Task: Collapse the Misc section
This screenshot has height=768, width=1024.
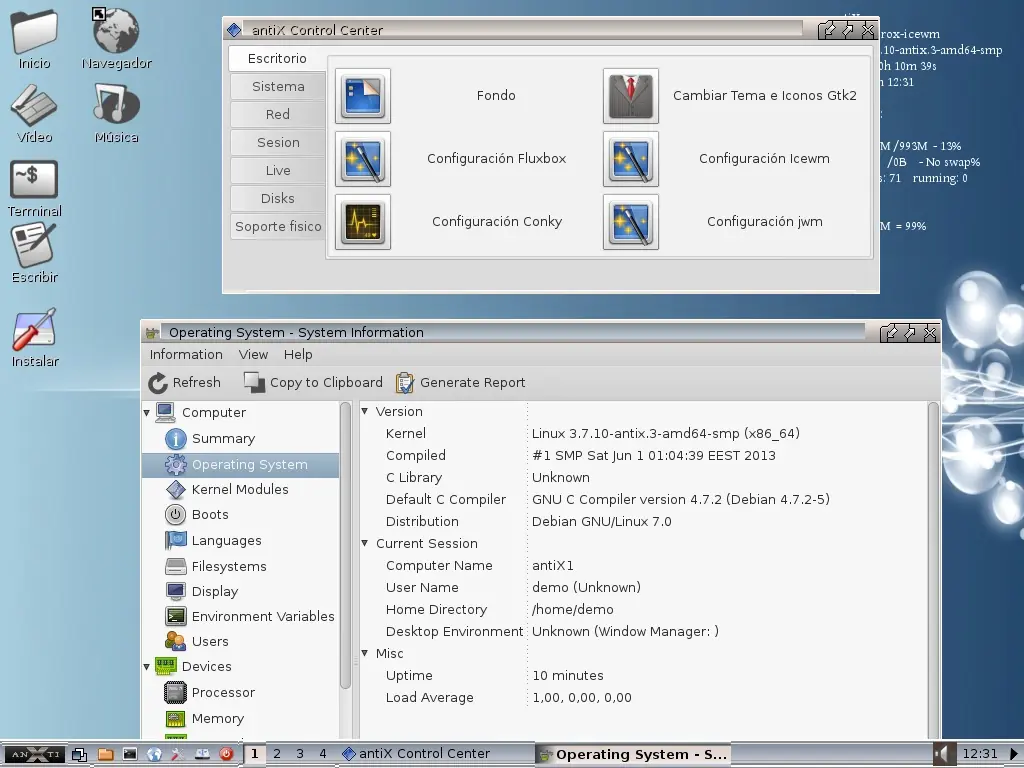Action: (x=364, y=653)
